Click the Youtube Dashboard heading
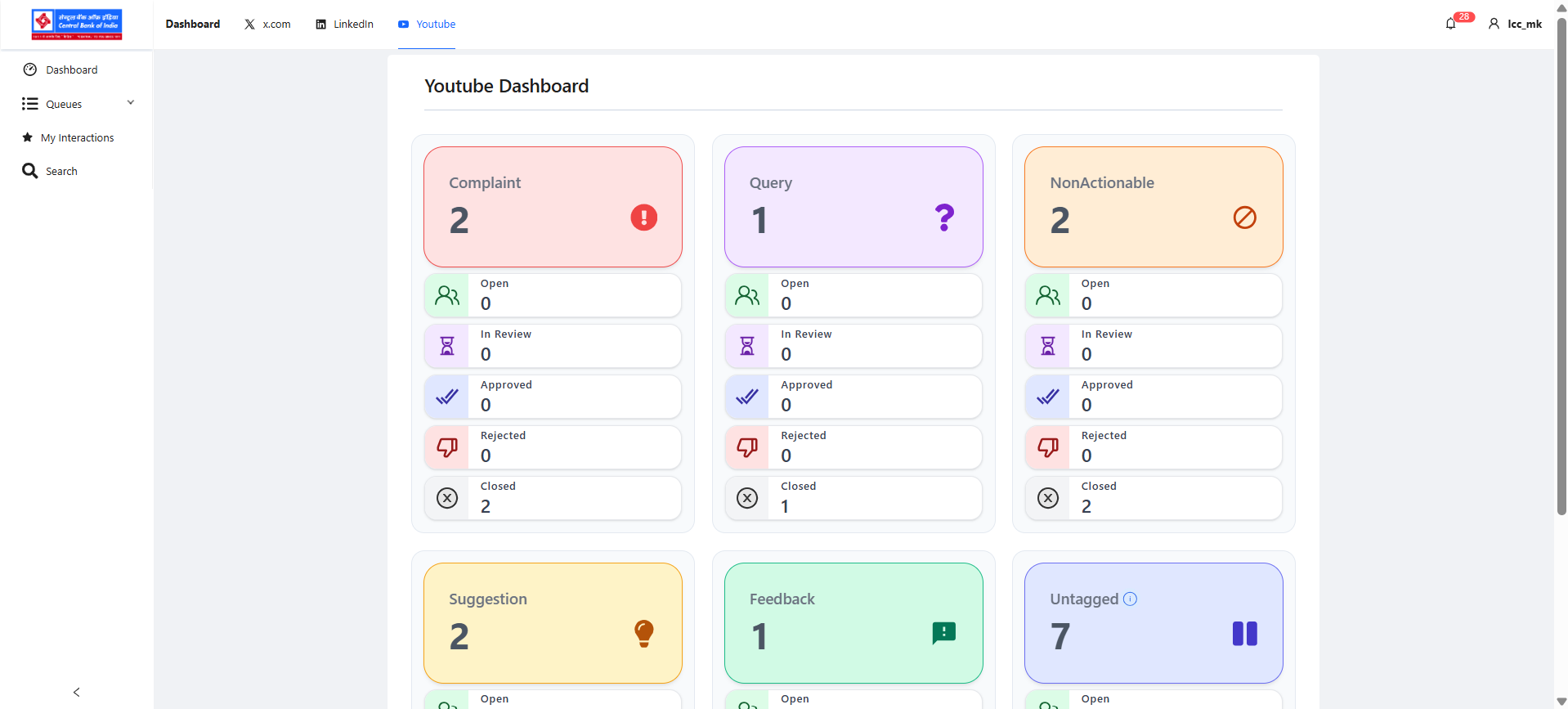Screen dimensions: 1568x709 click(507, 86)
